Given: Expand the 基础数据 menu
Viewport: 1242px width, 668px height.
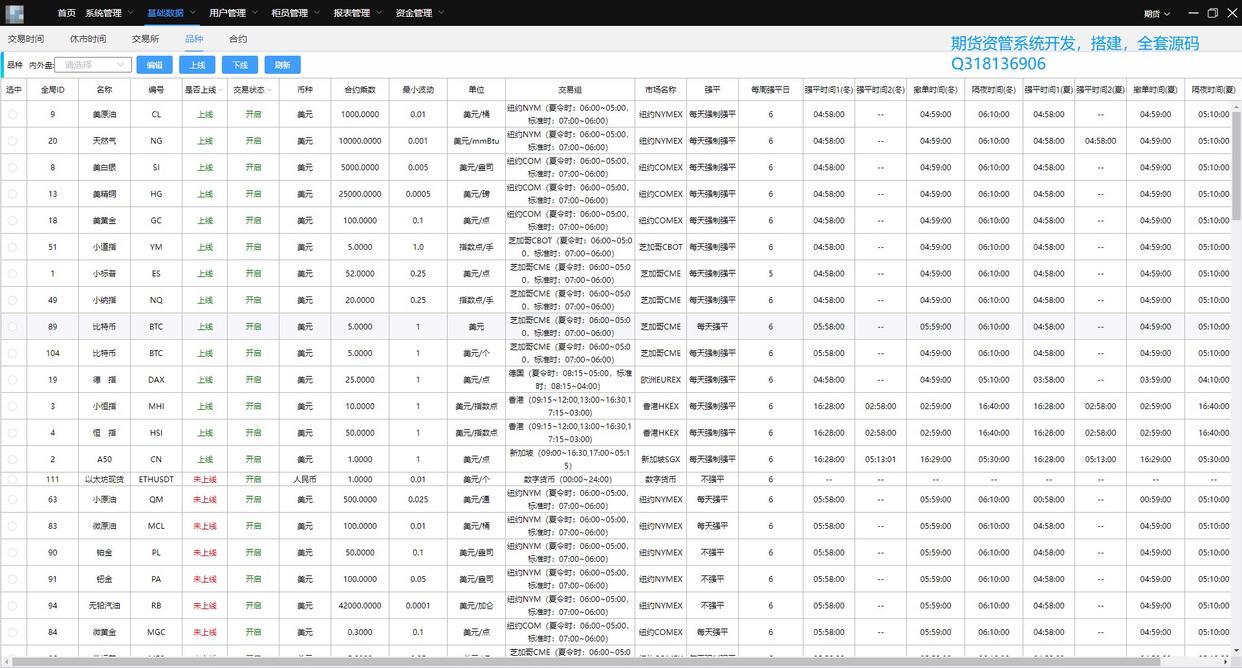Looking at the screenshot, I should point(171,13).
